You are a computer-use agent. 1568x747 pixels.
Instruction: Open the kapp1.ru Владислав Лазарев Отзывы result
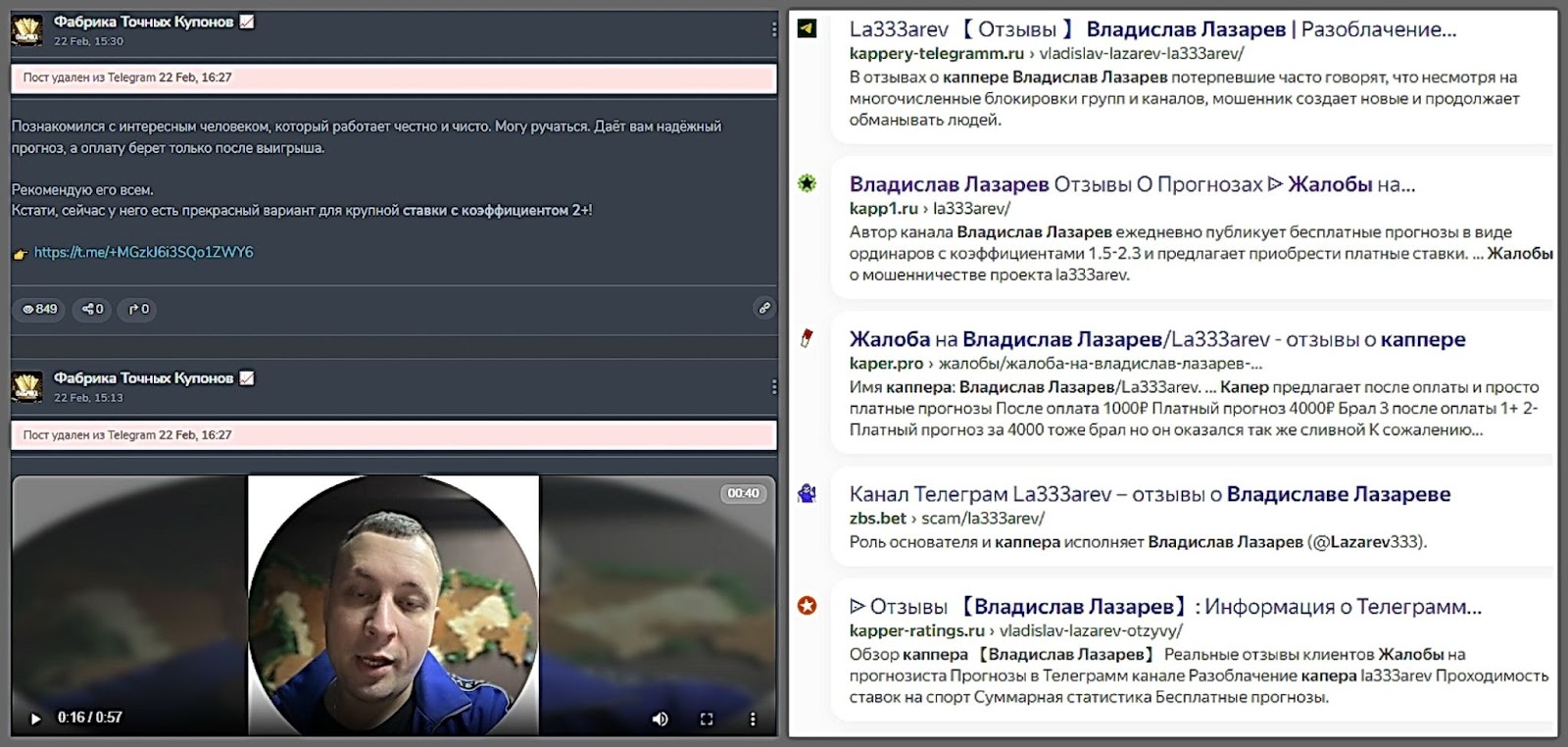point(1132,184)
